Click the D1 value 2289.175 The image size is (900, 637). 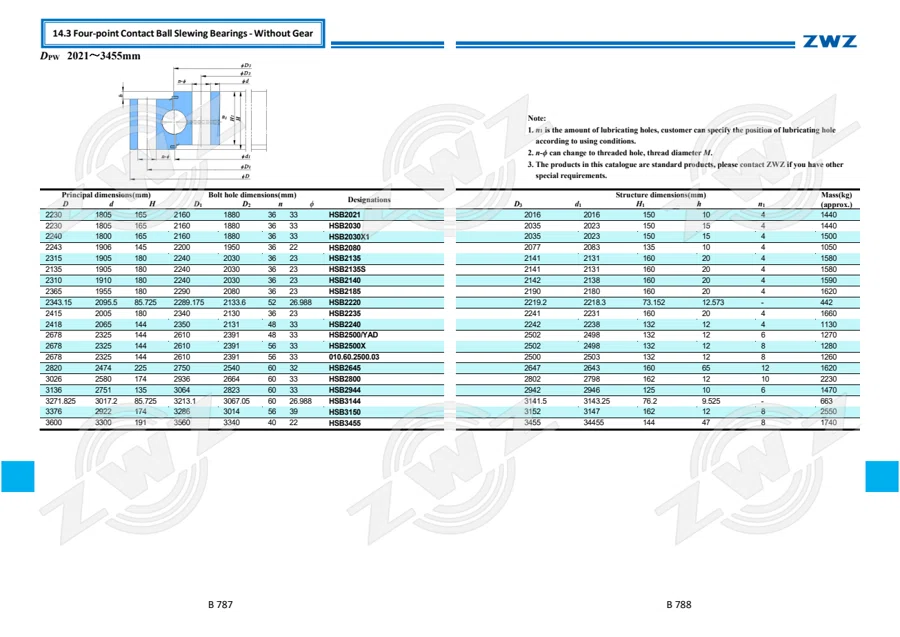(189, 302)
